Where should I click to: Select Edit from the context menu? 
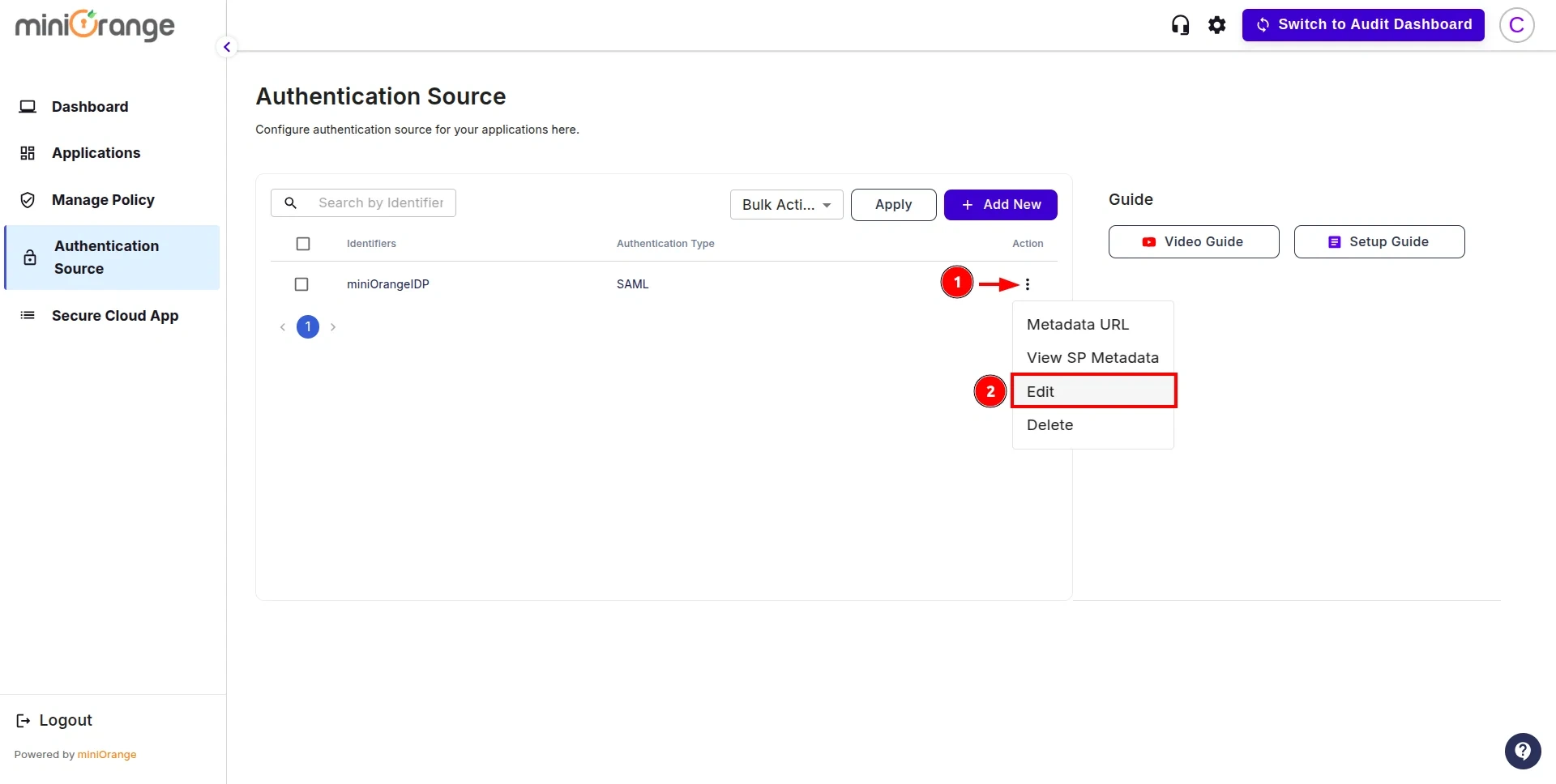tap(1040, 391)
